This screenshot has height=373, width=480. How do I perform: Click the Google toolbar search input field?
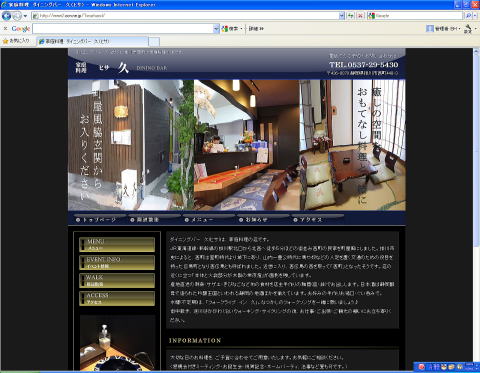tap(123, 29)
